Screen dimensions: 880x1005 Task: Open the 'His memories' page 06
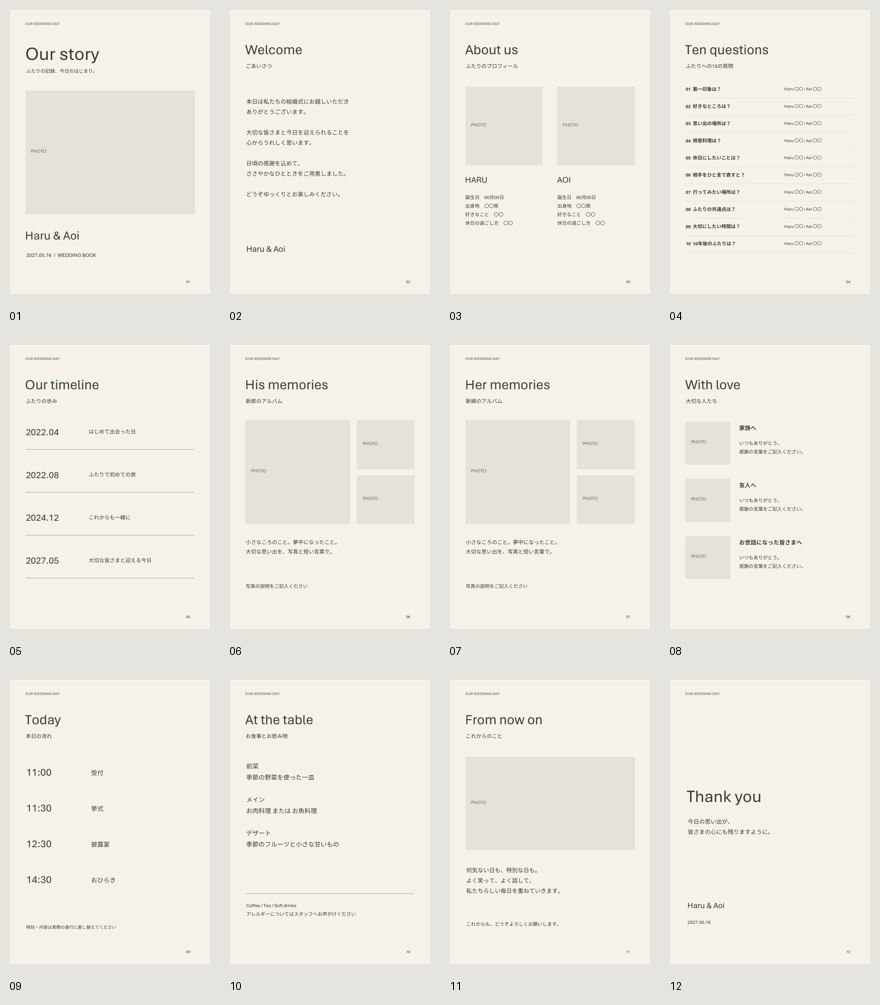329,487
